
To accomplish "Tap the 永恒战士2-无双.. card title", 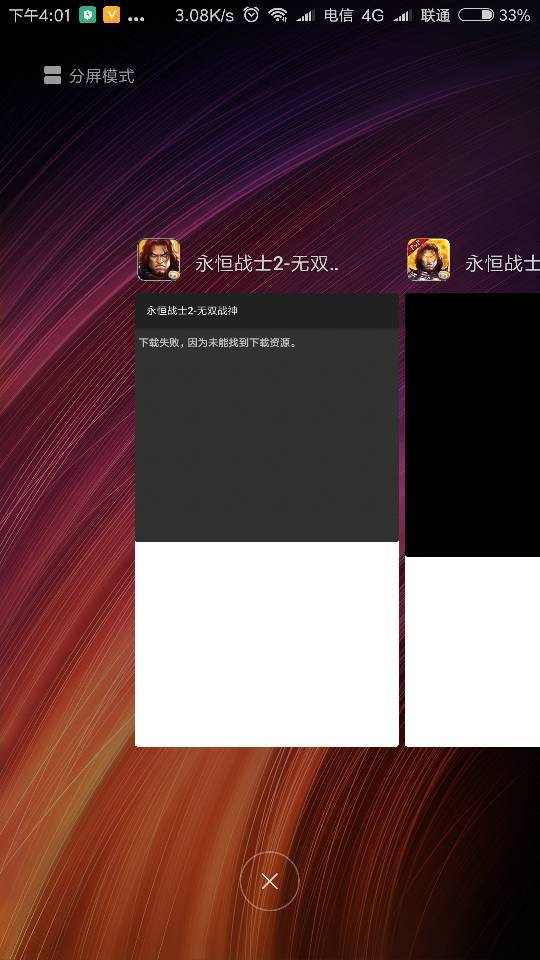I will coord(267,264).
